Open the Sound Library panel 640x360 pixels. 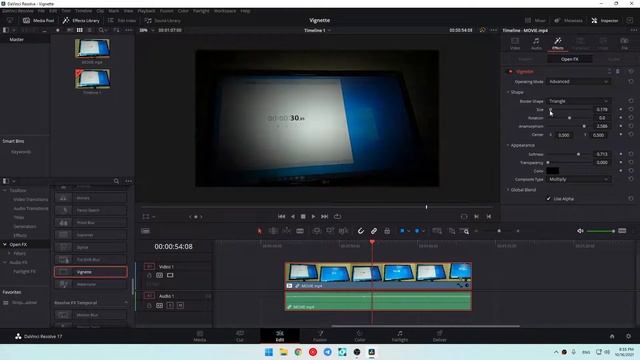tap(162, 20)
